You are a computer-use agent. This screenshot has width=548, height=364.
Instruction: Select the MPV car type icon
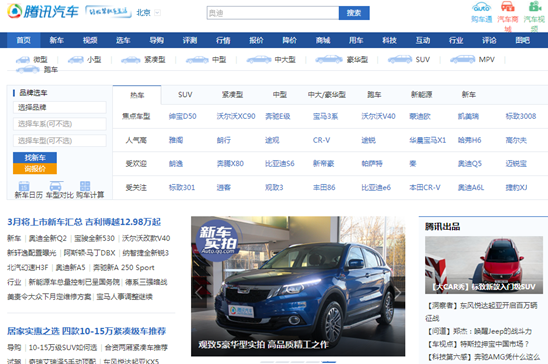(x=462, y=59)
